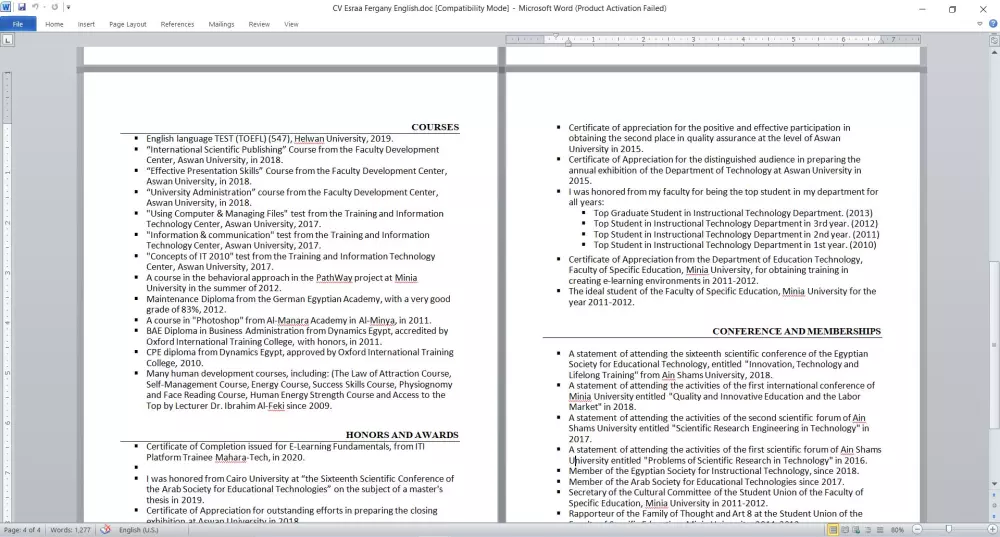Go to previous page using double-up arrow
Image resolution: width=1000 pixels, height=537 pixels.
click(x=994, y=494)
